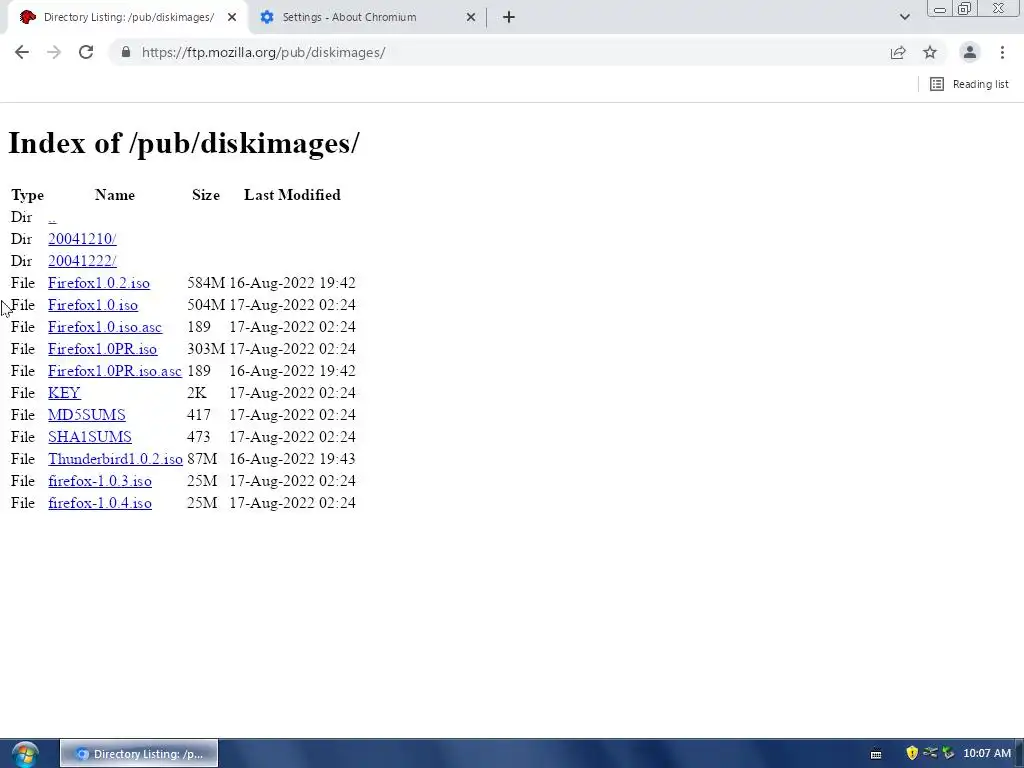Click the forward navigation arrow
Screen dimensions: 1024x768
coord(54,52)
